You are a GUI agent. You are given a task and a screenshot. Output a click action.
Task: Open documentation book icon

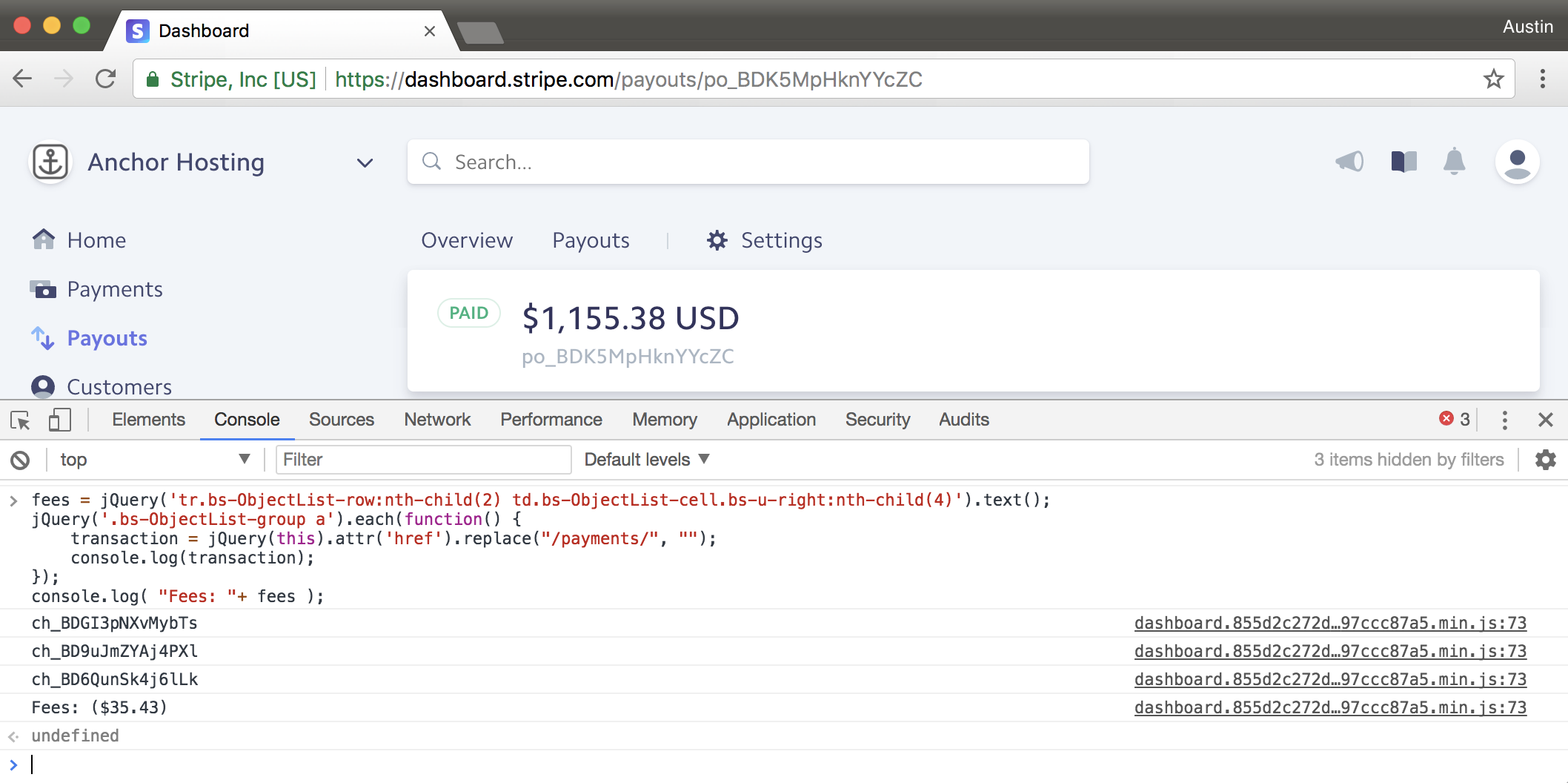(1403, 161)
